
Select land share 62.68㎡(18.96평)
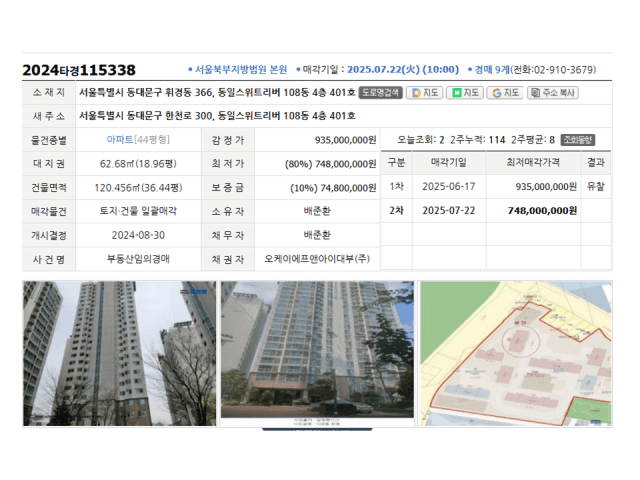138,164
